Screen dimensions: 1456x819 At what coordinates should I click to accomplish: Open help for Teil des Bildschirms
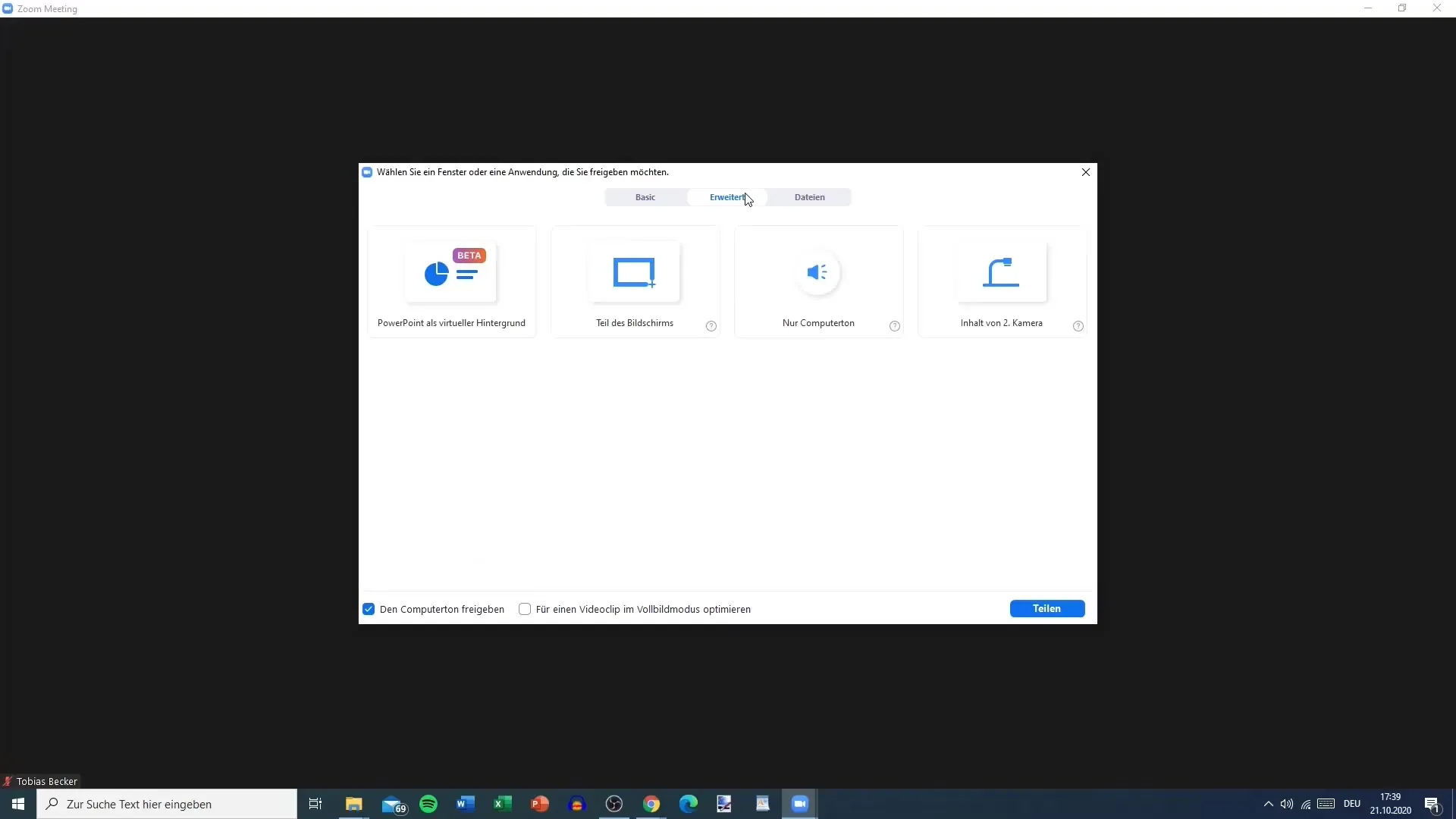tap(711, 326)
